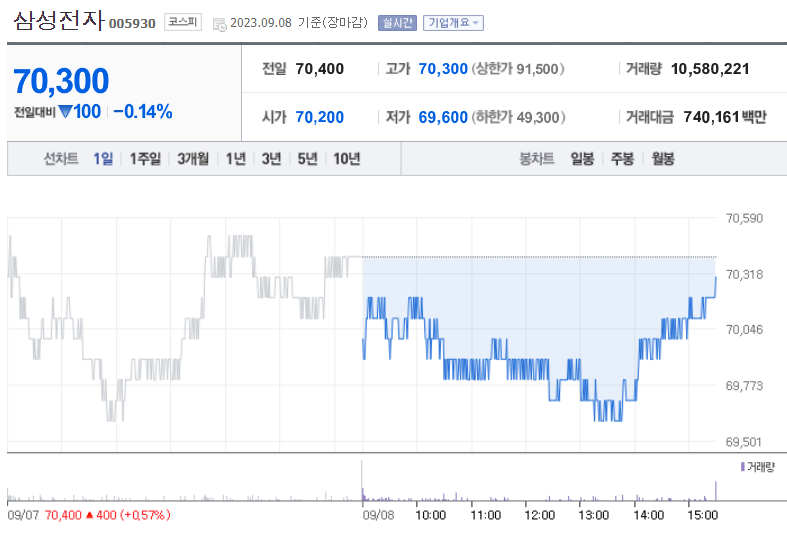Click the tall opening volume bar
Viewport: 787px width, 540px height.
[x=362, y=480]
